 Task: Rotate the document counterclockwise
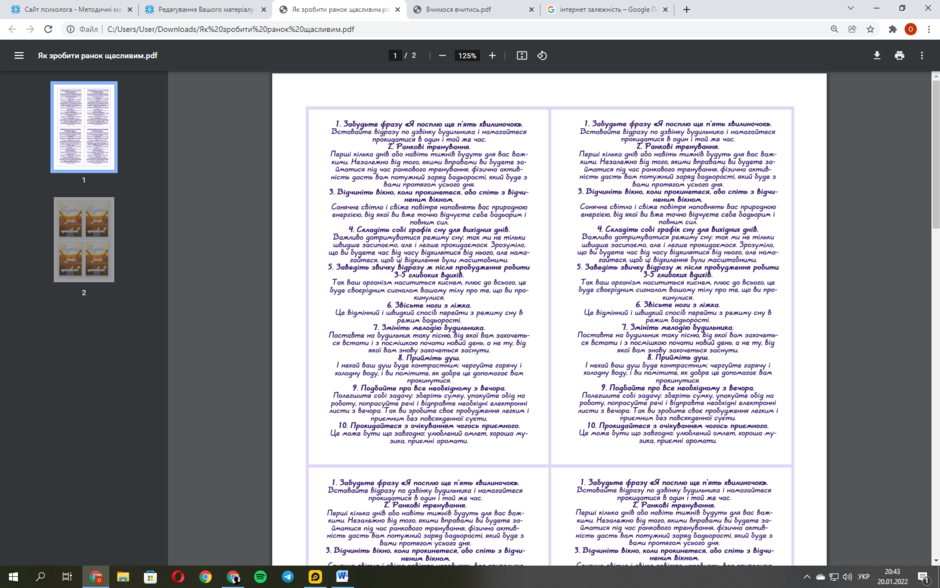542,55
